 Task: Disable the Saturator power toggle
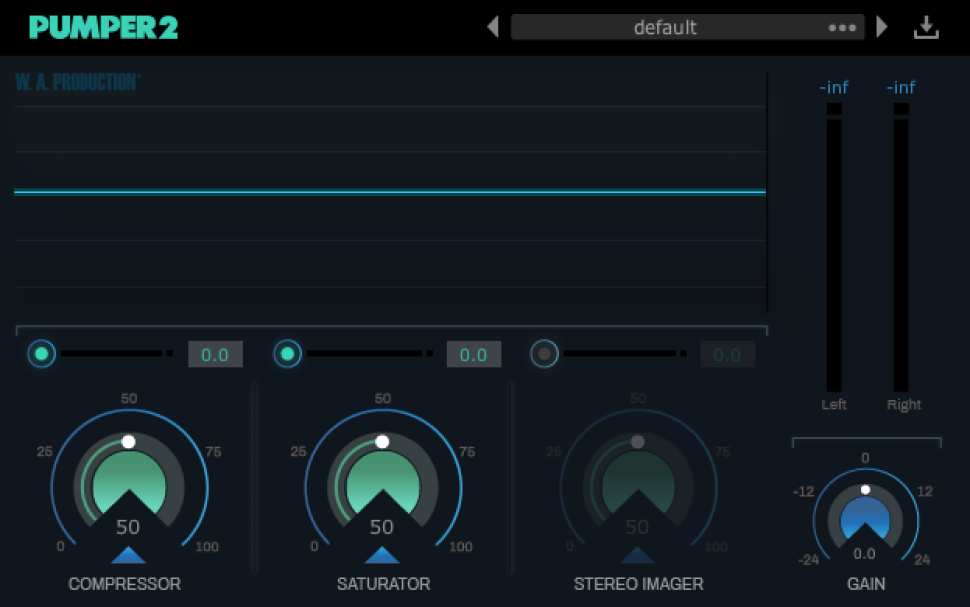click(x=287, y=354)
